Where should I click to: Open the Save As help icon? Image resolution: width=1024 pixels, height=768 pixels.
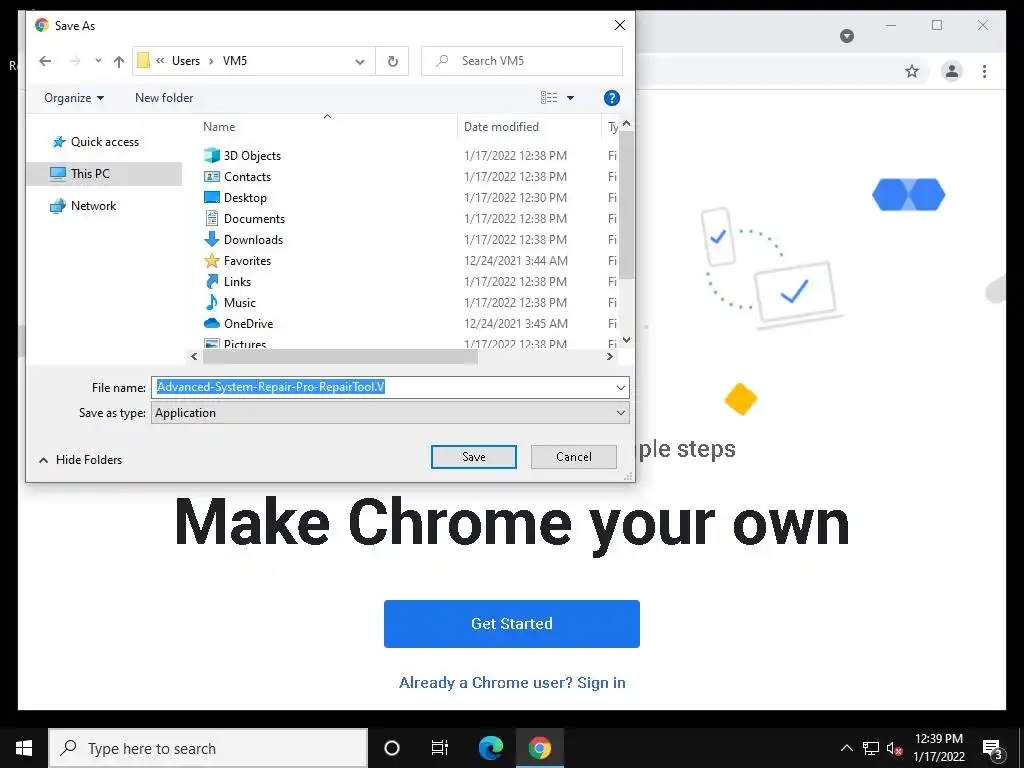(x=611, y=98)
